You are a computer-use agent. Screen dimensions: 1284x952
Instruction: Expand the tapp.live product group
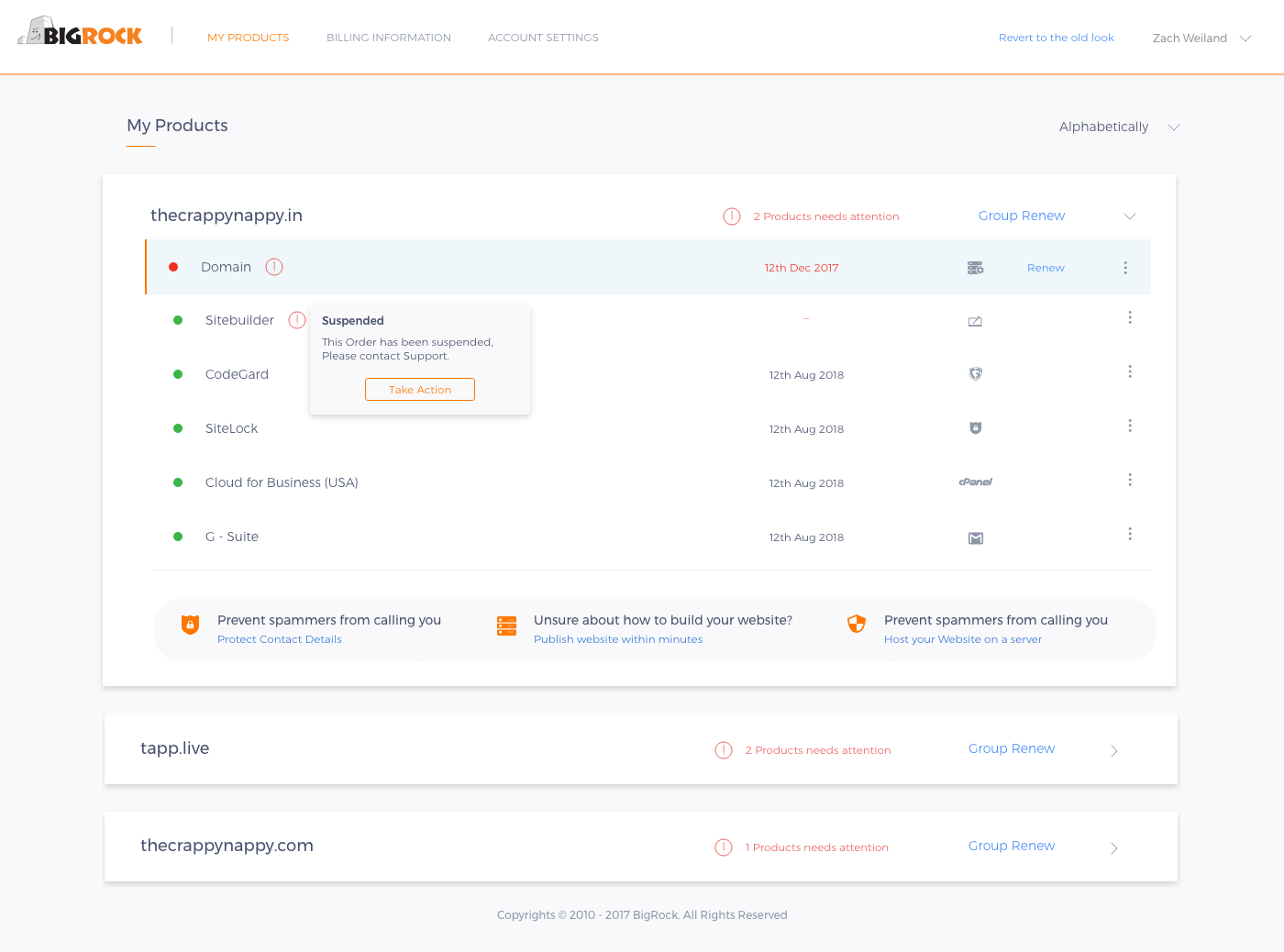[1114, 751]
